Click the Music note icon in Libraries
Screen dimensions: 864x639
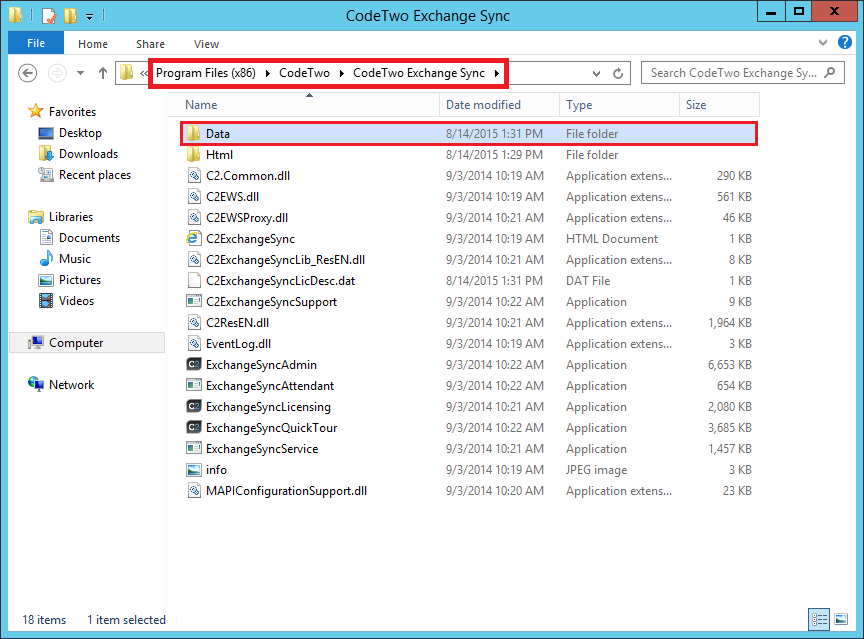click(46, 259)
